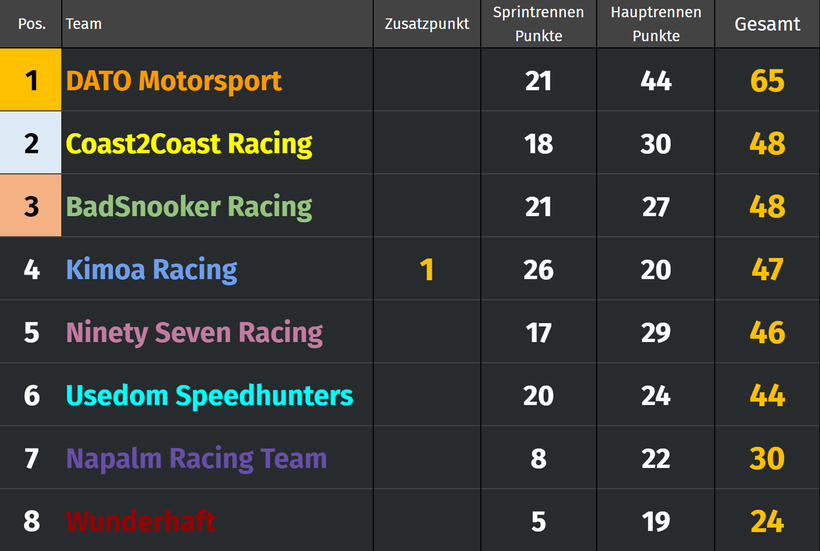Click Usedom Speedhunters team name
The width and height of the screenshot is (820, 551).
pos(209,395)
